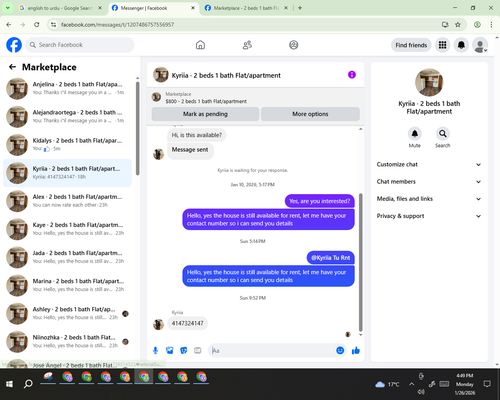
Task: Click the address bar URL
Action: 117,25
